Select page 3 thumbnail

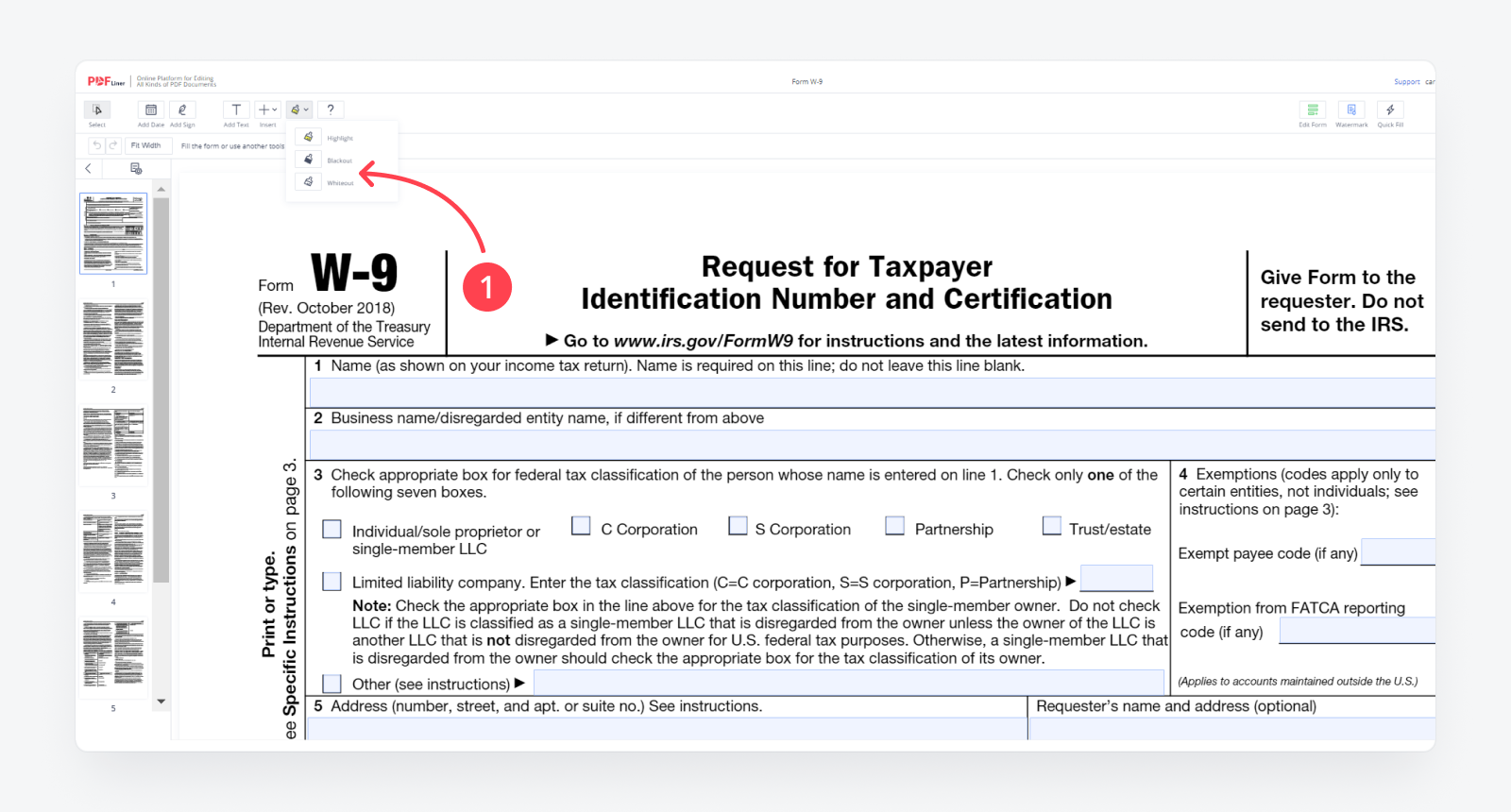tap(113, 445)
